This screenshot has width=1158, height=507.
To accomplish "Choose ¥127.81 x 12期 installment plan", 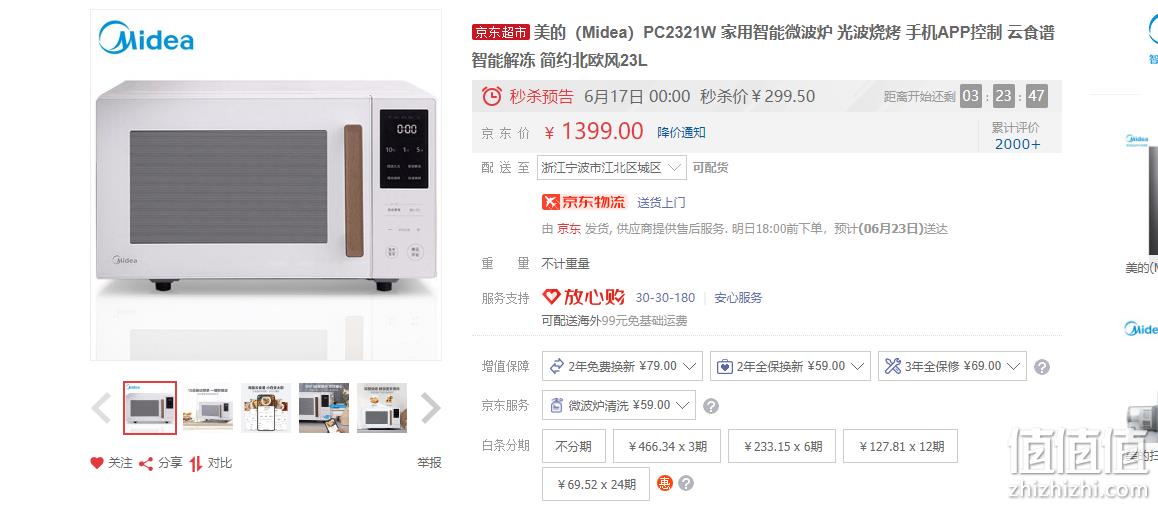I will [900, 446].
